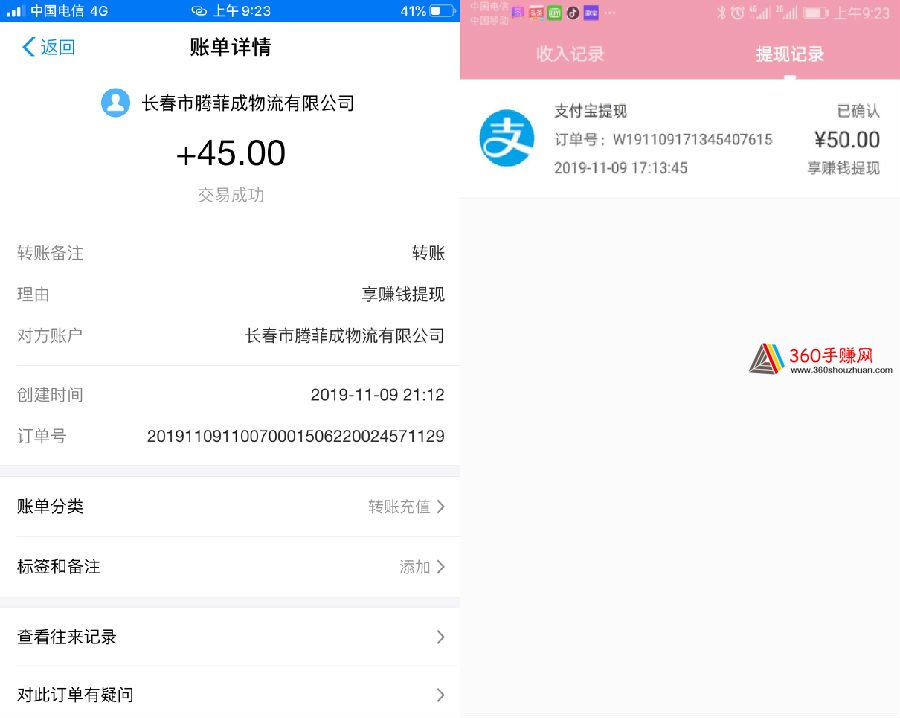Tap the Alipay 支 logo icon
The height and width of the screenshot is (718, 900).
click(x=507, y=138)
